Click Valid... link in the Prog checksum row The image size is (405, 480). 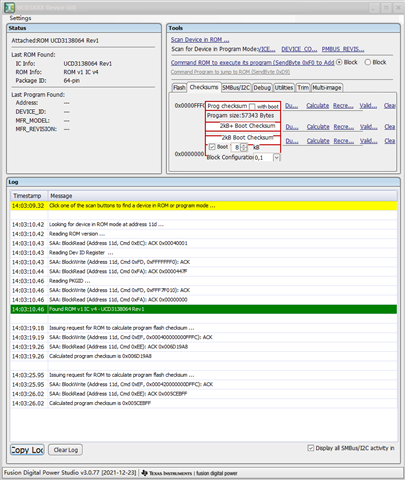tap(368, 106)
